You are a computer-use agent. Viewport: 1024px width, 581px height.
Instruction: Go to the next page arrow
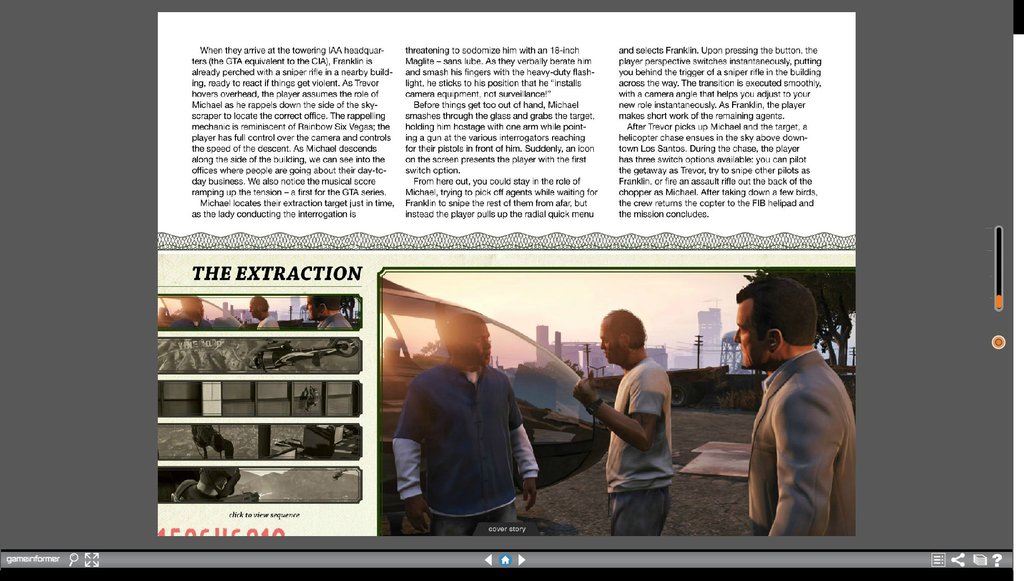tap(521, 560)
